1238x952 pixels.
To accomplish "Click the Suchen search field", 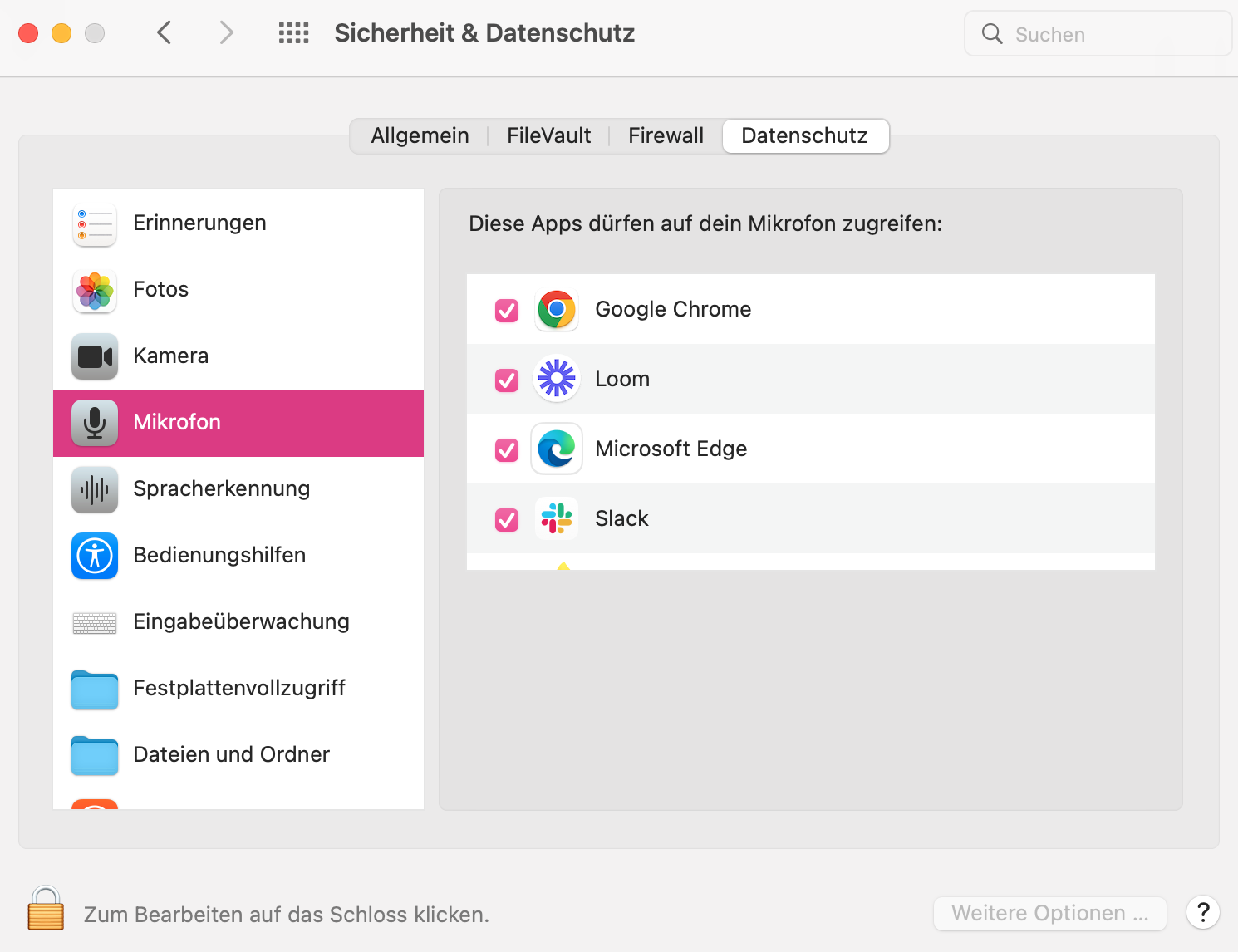I will [x=1098, y=34].
